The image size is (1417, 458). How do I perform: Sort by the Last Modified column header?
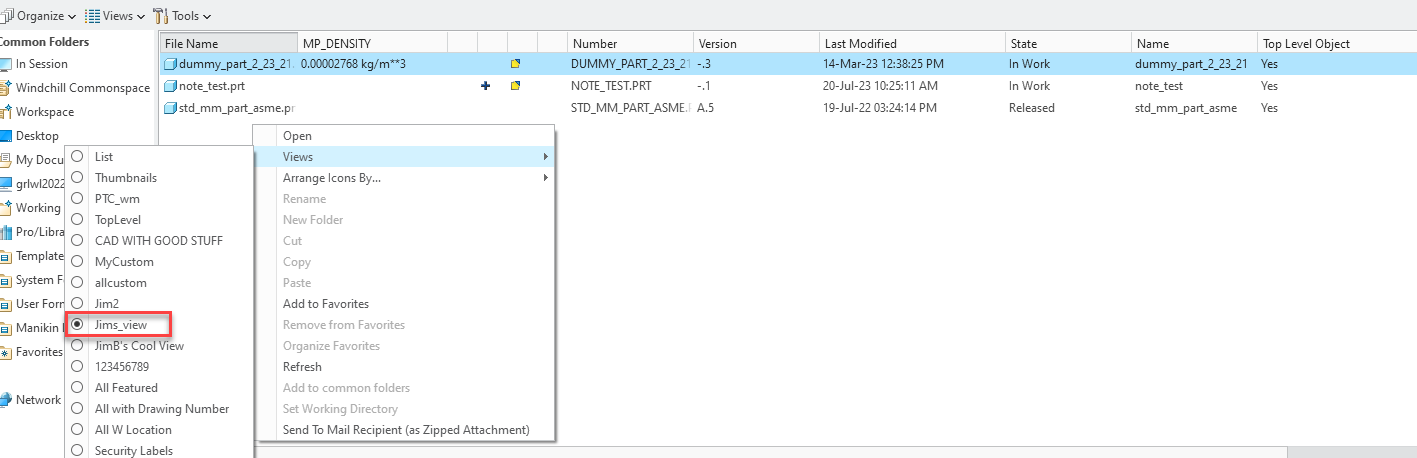[860, 44]
